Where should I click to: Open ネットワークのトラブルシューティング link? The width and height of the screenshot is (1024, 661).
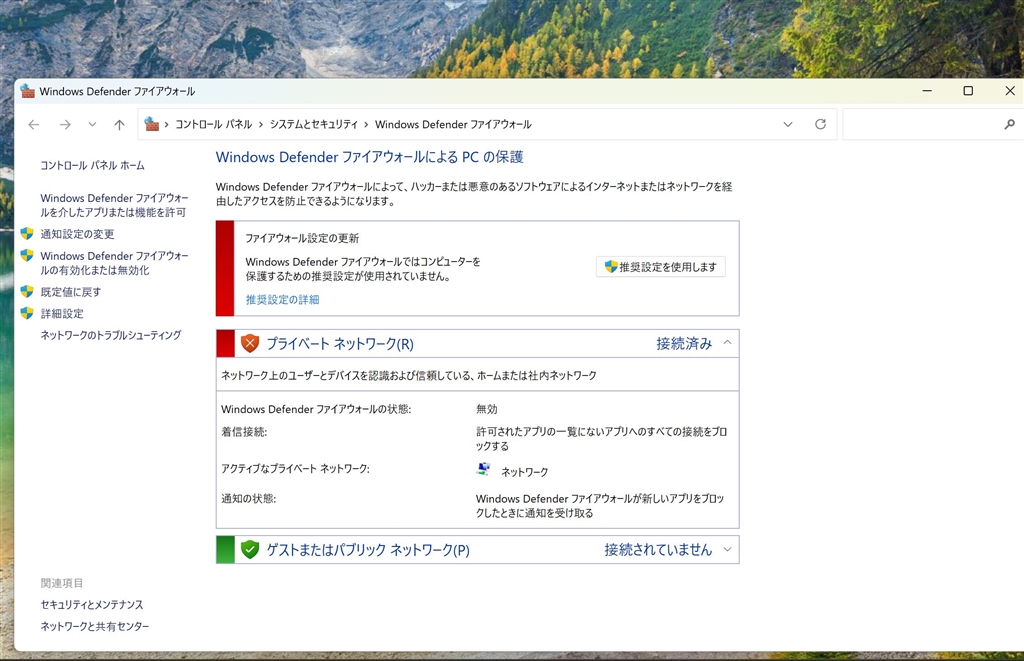pos(111,335)
